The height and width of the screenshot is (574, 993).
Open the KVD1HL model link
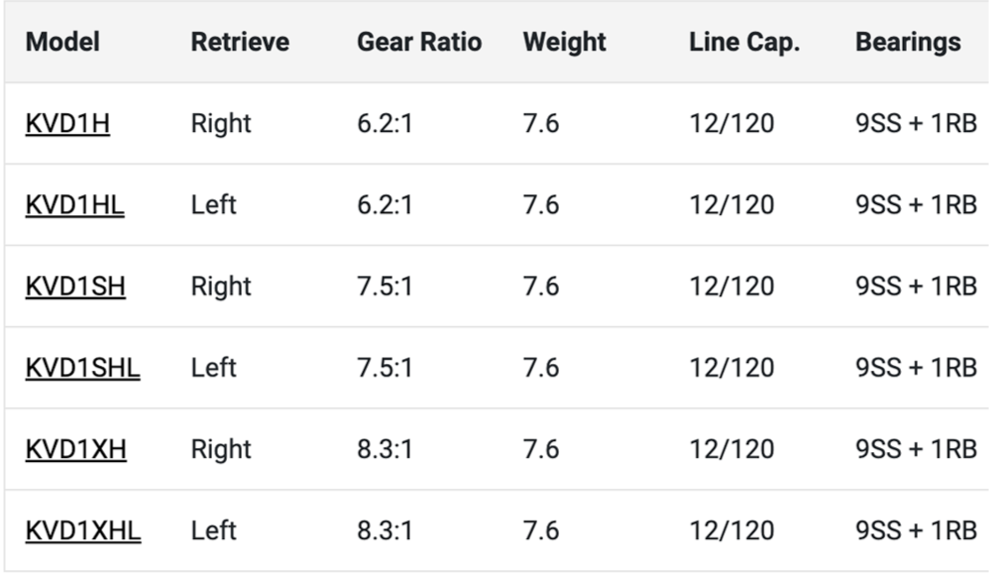[75, 205]
